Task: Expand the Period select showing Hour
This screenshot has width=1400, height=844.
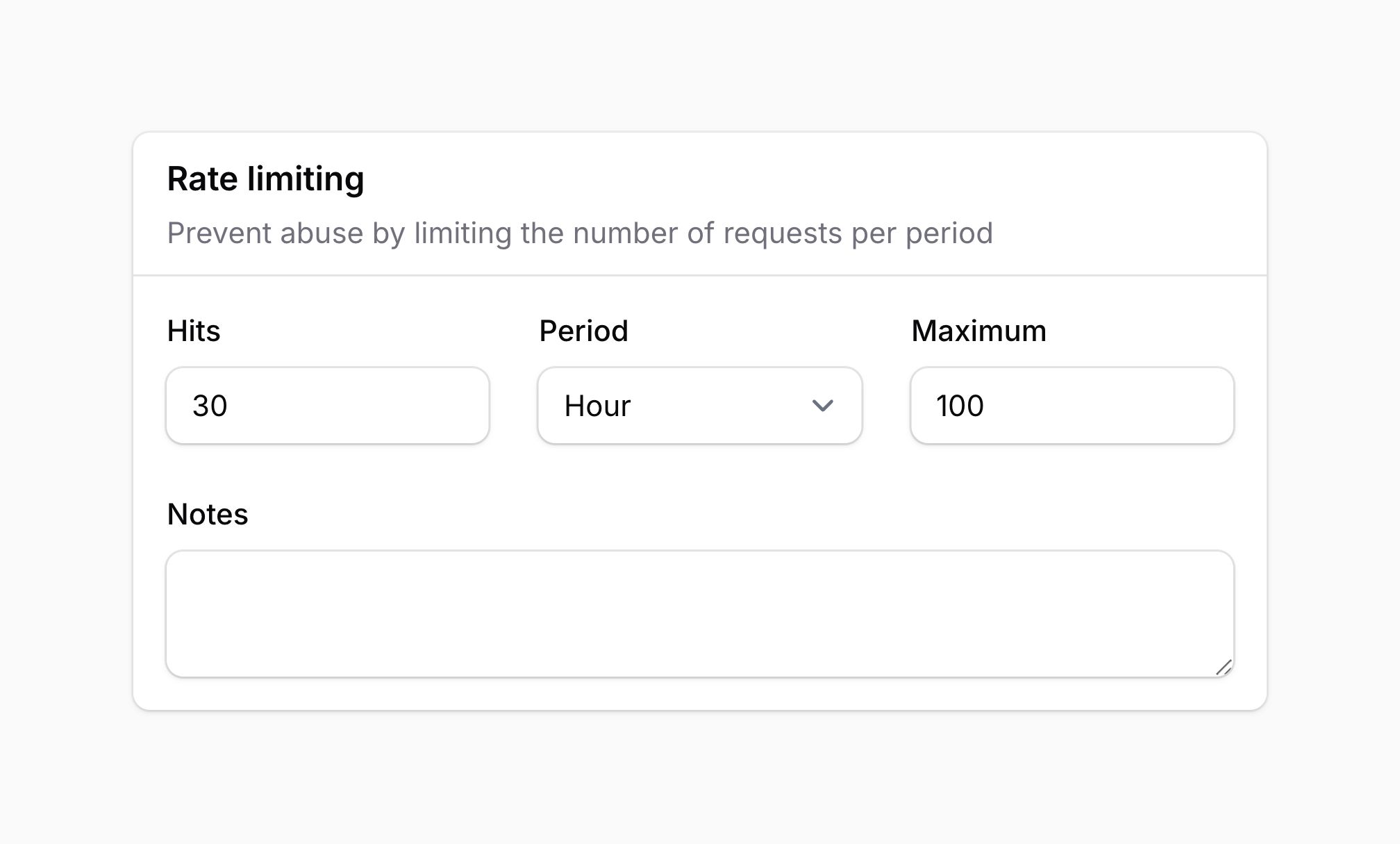Action: (x=699, y=406)
